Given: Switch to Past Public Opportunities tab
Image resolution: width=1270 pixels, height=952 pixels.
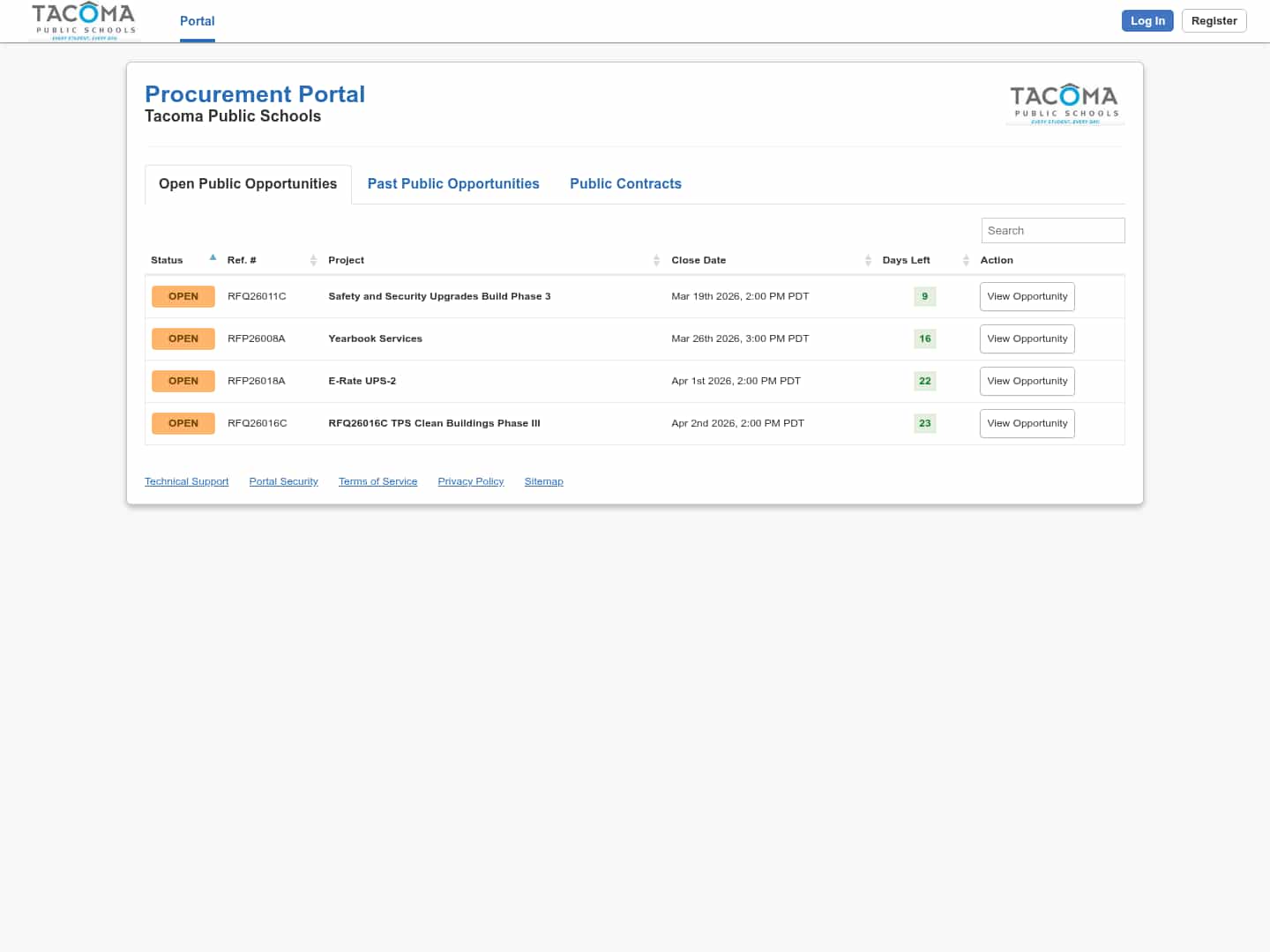Looking at the screenshot, I should (453, 184).
